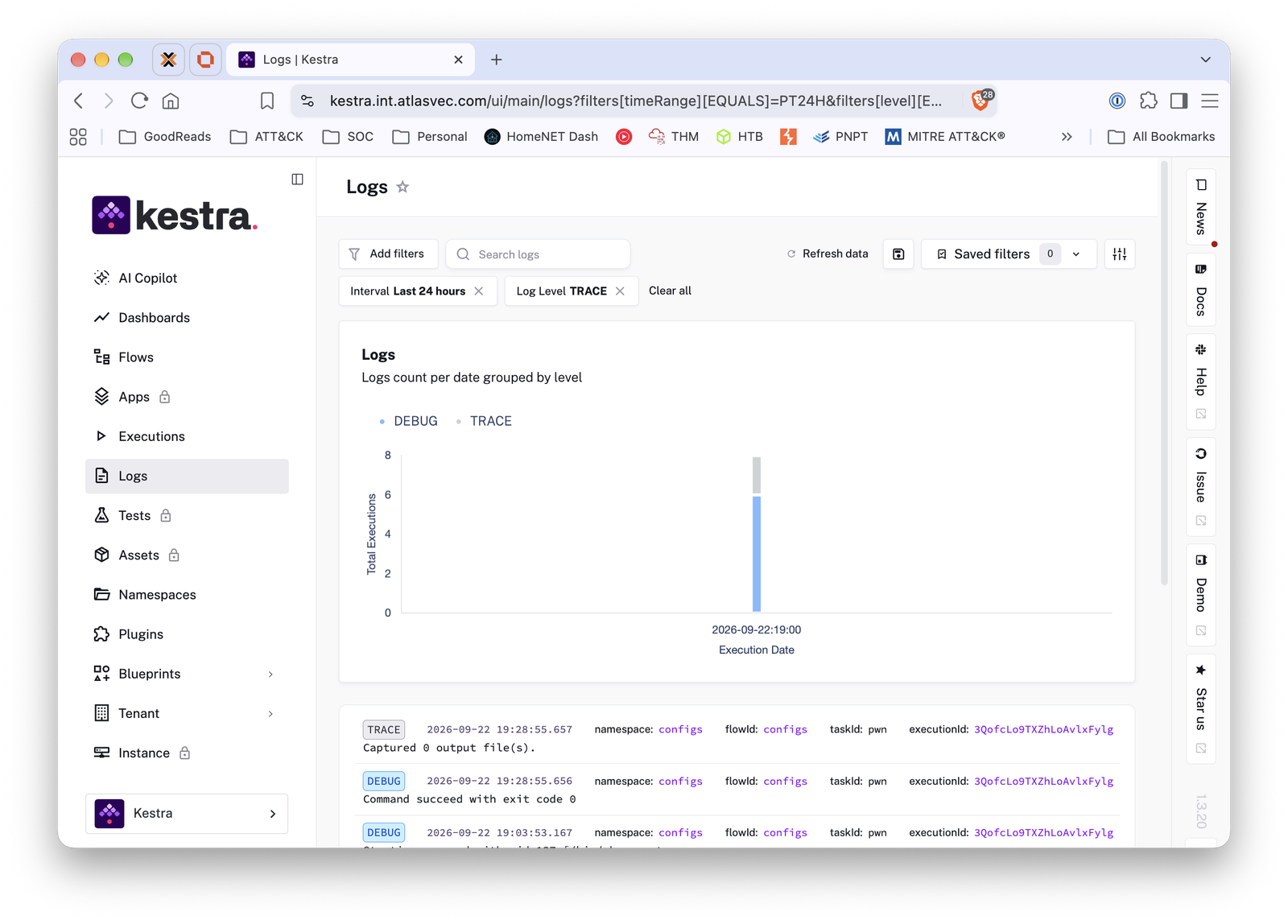Bookmark this page icon

pyautogui.click(x=266, y=101)
